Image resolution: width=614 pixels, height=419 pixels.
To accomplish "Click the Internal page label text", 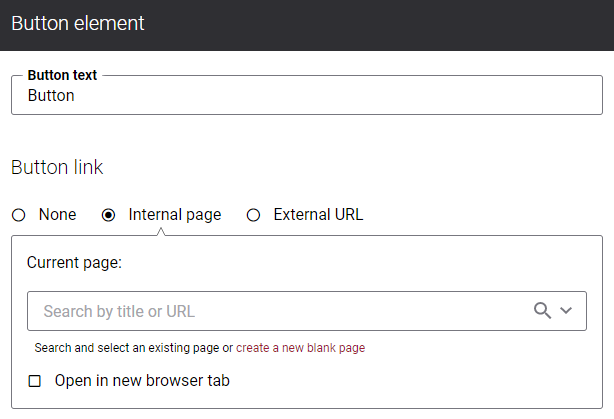I will tap(175, 215).
